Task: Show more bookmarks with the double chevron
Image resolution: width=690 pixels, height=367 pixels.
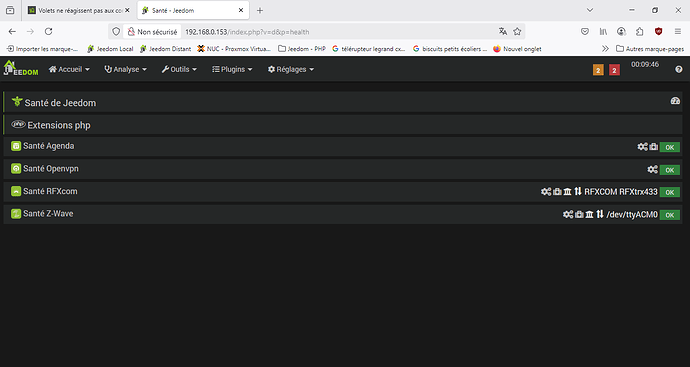Action: pyautogui.click(x=606, y=48)
